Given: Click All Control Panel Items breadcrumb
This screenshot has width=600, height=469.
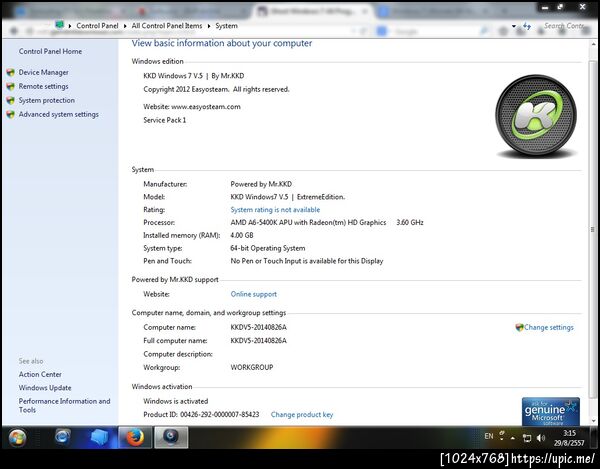Looking at the screenshot, I should click(x=167, y=26).
